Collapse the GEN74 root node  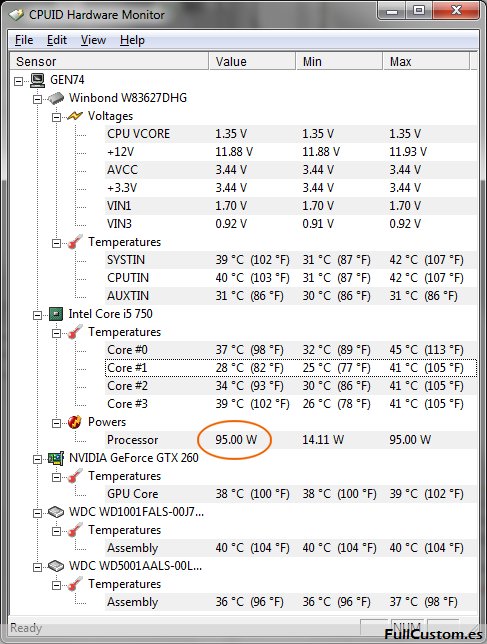point(18,81)
